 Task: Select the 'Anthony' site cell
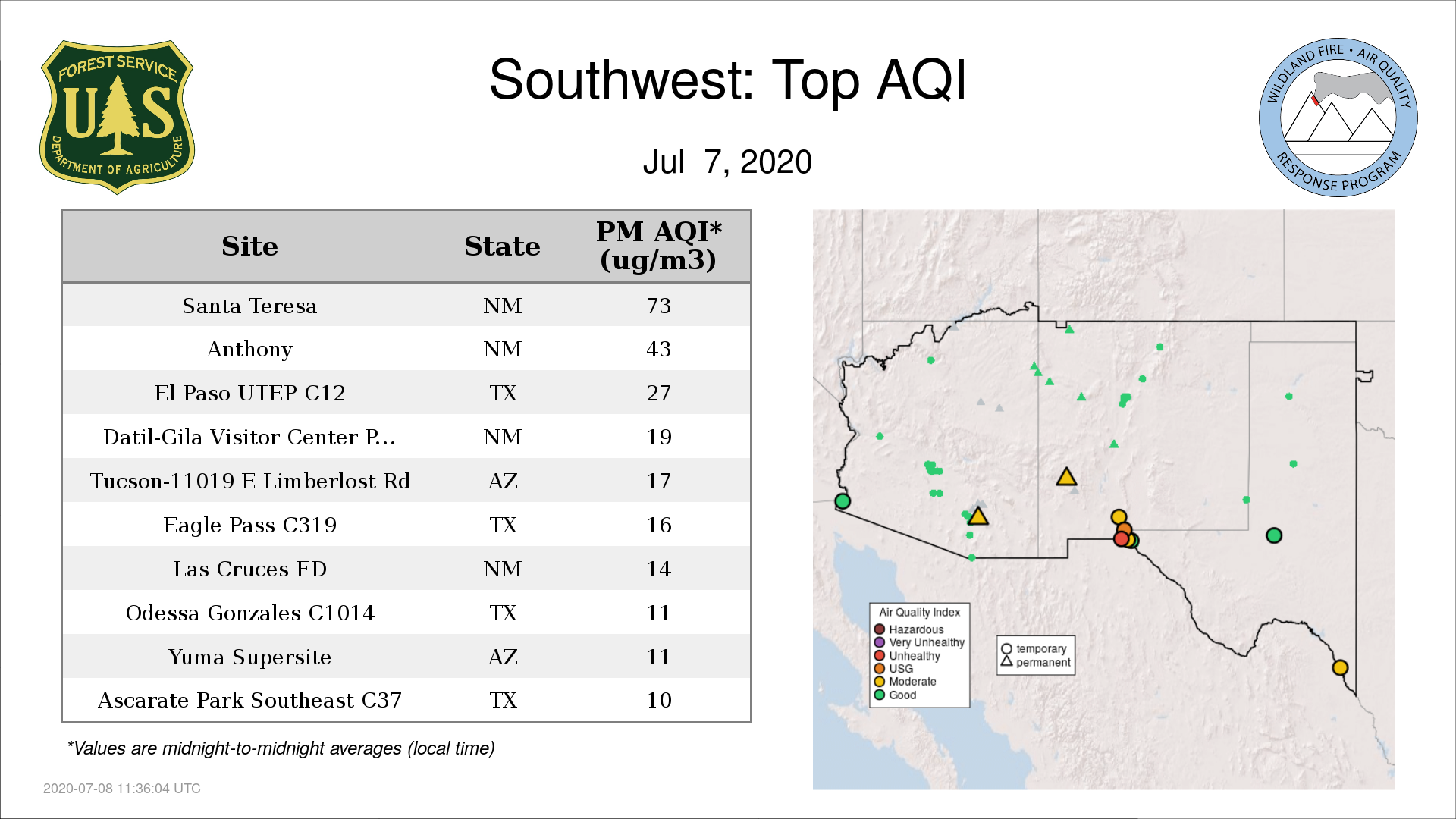pyautogui.click(x=249, y=349)
